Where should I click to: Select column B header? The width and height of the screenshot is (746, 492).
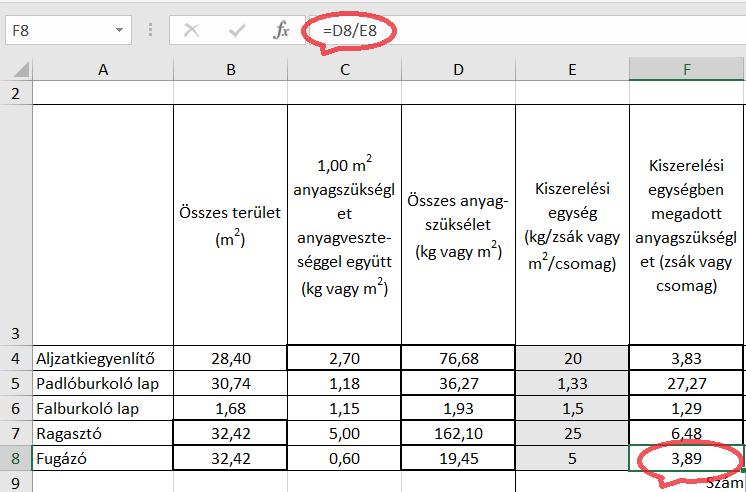point(231,70)
